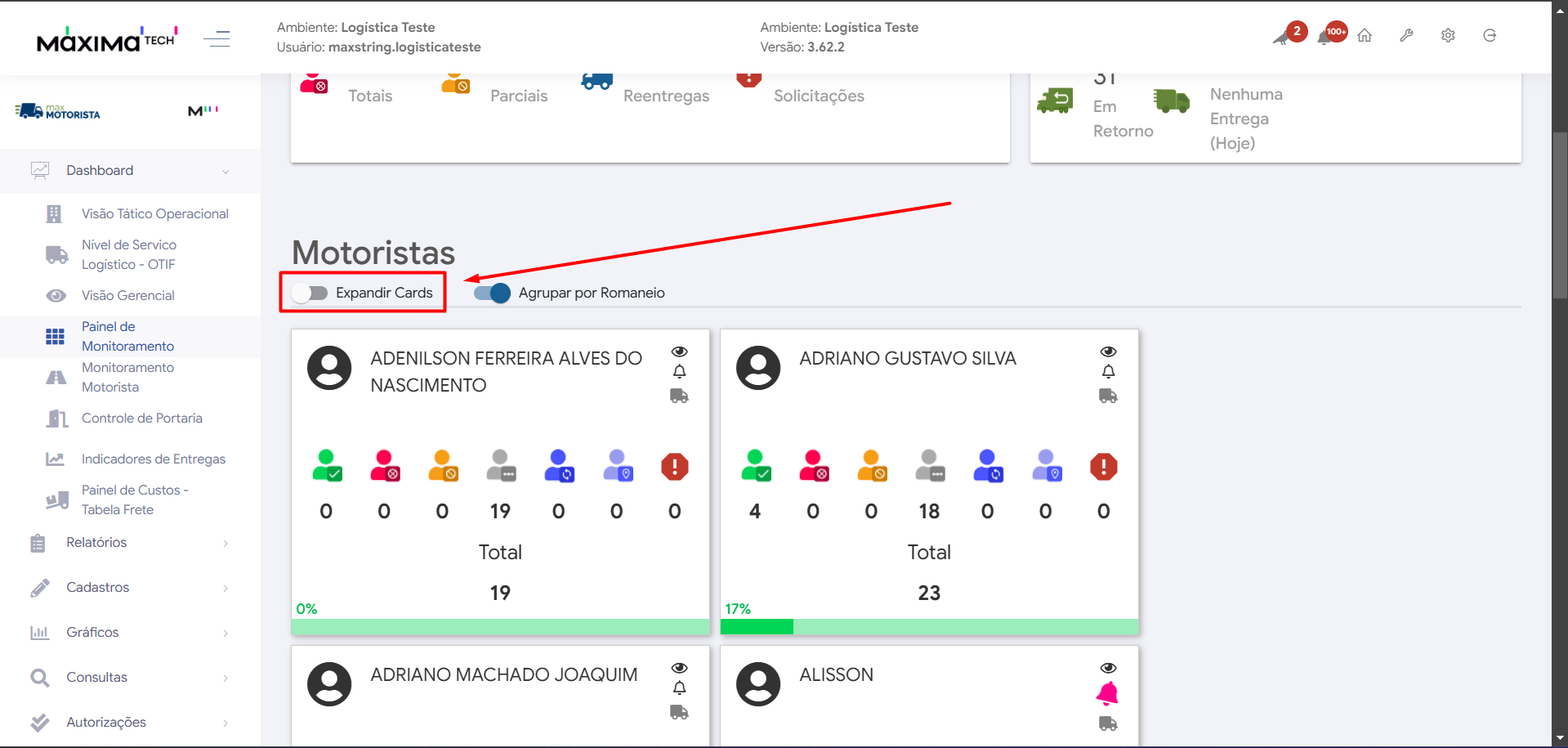Click bell icon on Adenilson Ferreira card
This screenshot has width=1568, height=748.
(x=679, y=372)
